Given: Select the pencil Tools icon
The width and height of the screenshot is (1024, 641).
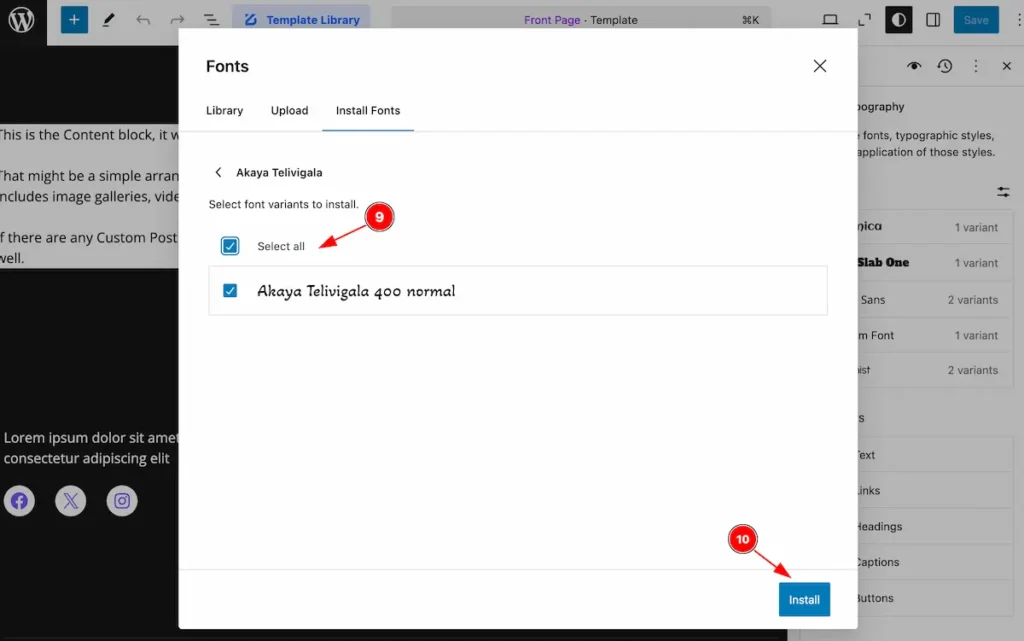Looking at the screenshot, I should coord(108,20).
